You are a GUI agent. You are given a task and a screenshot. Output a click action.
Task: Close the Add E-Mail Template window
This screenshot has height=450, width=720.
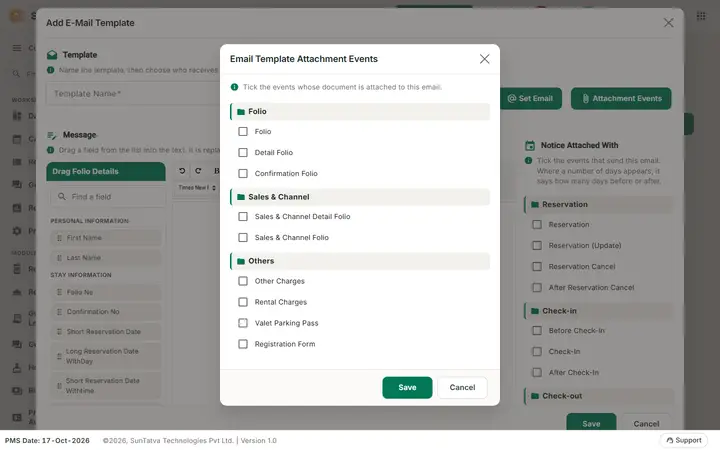[669, 23]
